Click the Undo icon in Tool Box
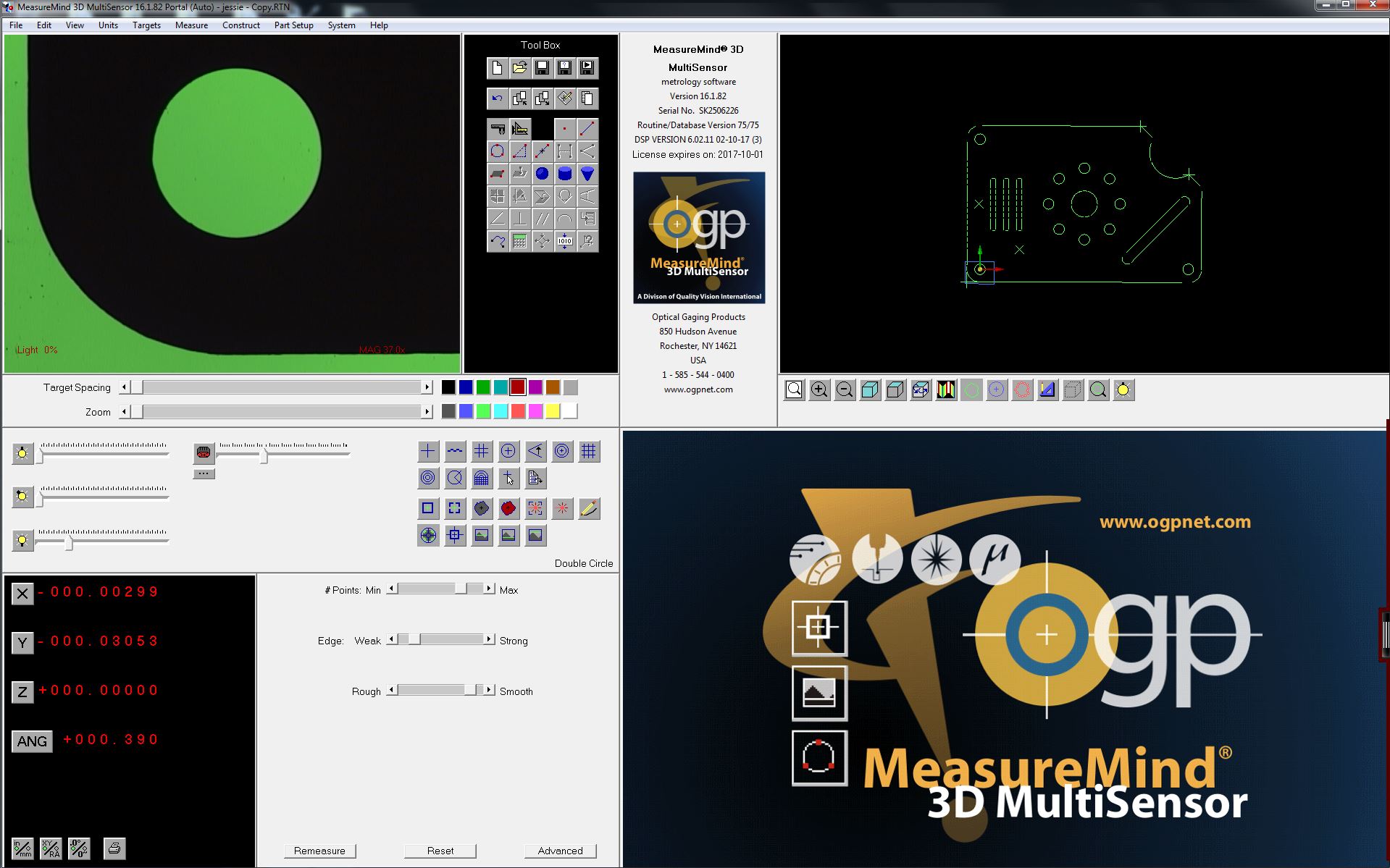 point(497,98)
